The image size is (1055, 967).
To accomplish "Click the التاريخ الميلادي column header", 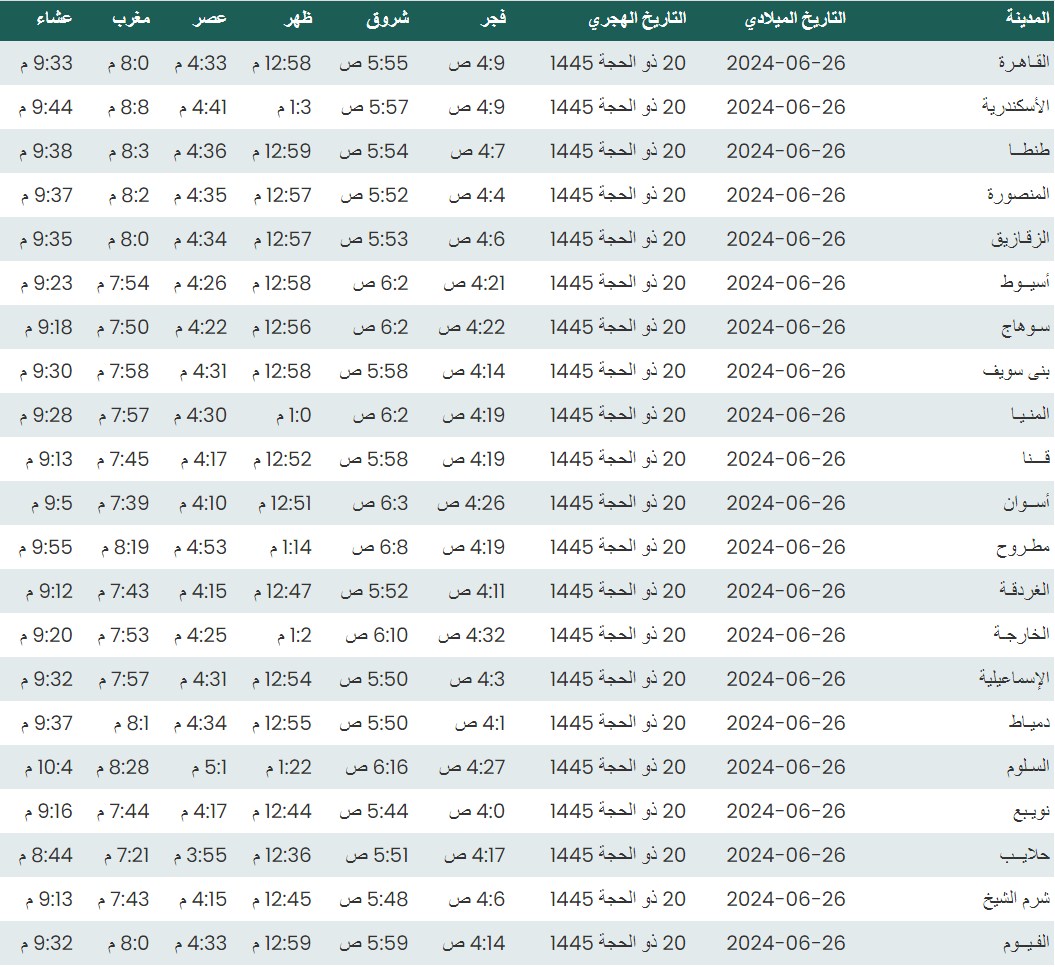I will [796, 19].
